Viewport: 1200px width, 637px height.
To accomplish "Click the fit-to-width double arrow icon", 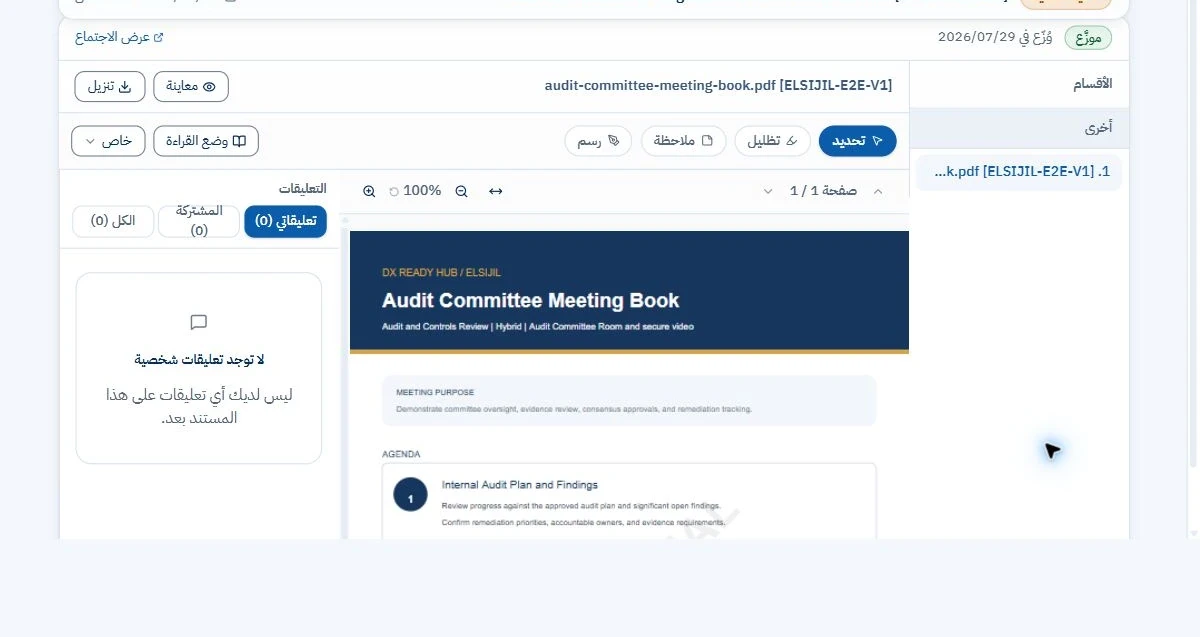I will (x=495, y=191).
